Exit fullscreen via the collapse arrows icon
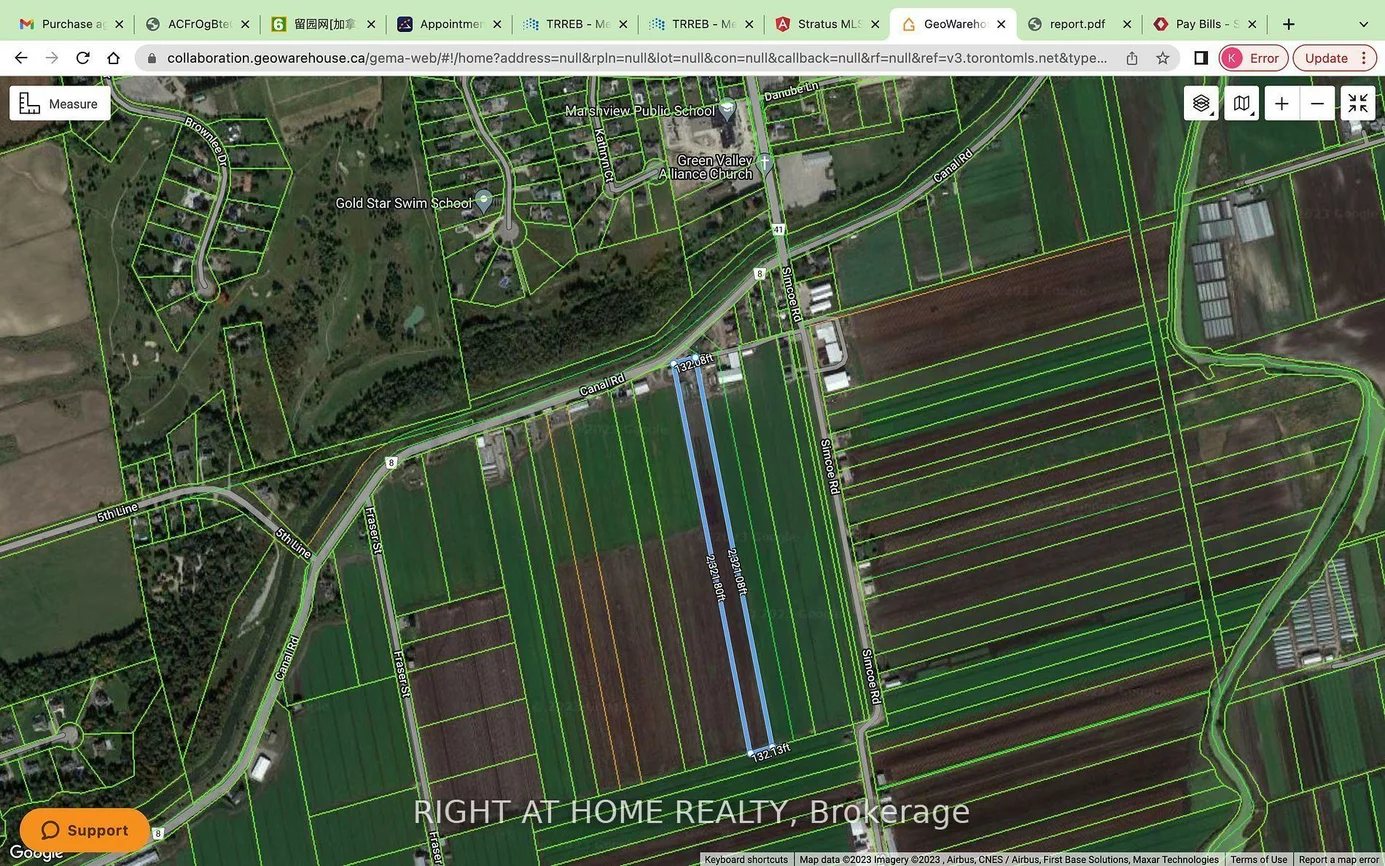This screenshot has width=1385, height=866. (1358, 102)
